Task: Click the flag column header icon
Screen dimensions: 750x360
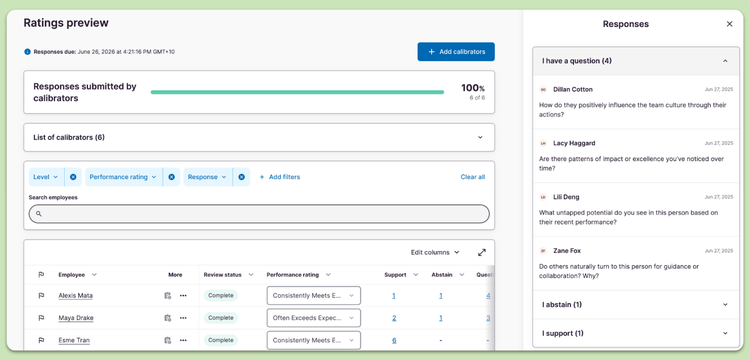Action: [x=41, y=275]
